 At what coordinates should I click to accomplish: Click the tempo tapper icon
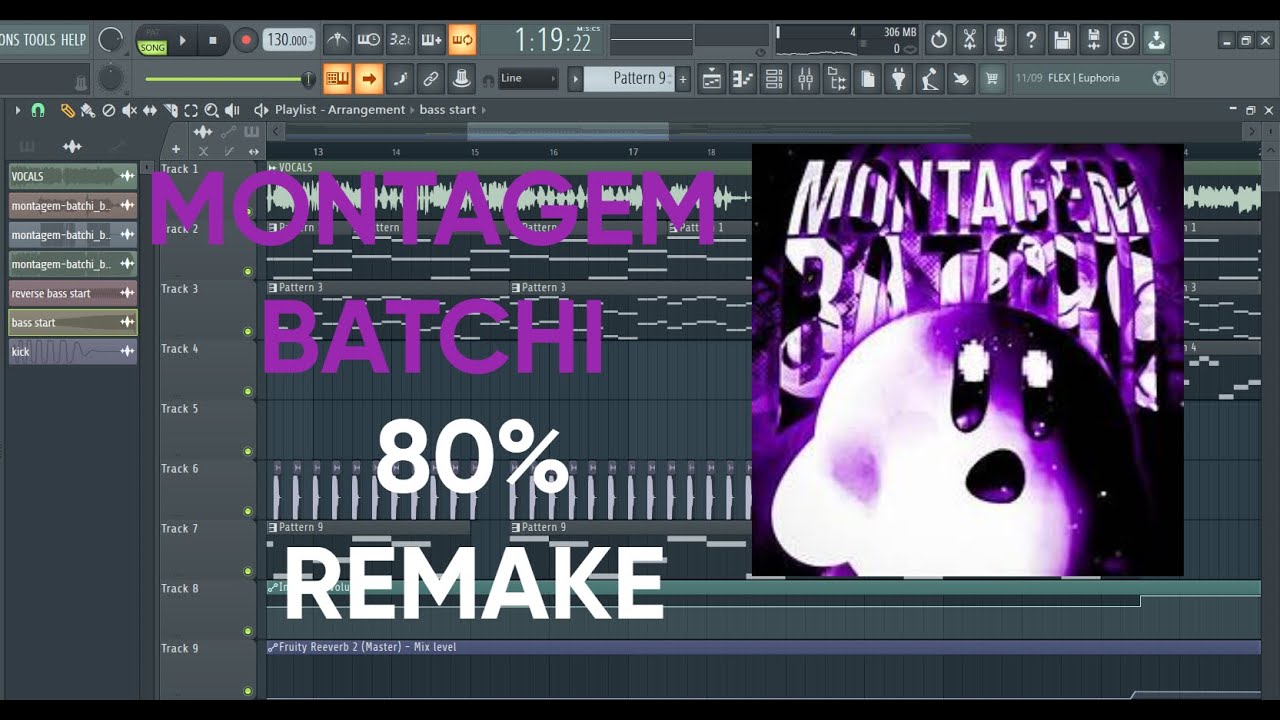coord(930,78)
